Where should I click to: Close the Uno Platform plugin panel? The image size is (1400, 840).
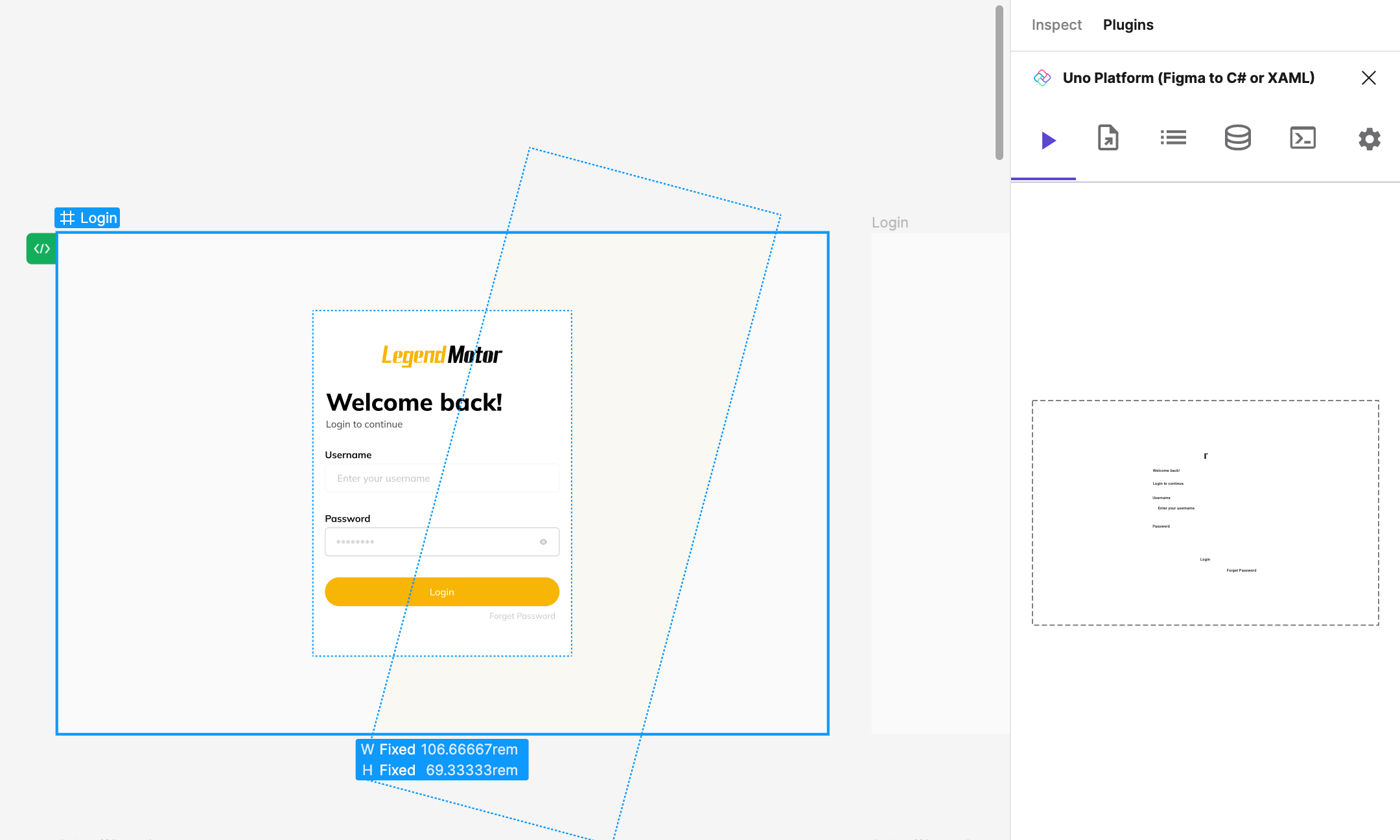point(1368,78)
